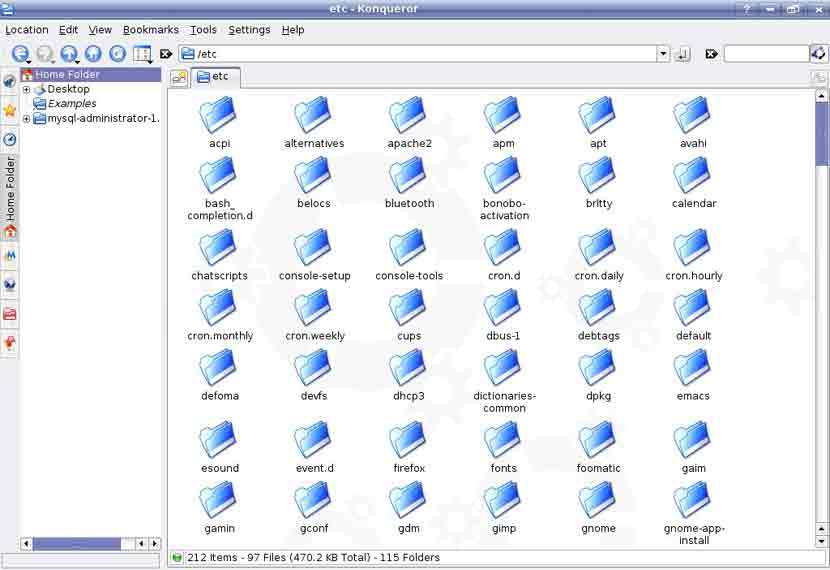Switch to the etc tab
830x570 pixels.
[x=215, y=77]
